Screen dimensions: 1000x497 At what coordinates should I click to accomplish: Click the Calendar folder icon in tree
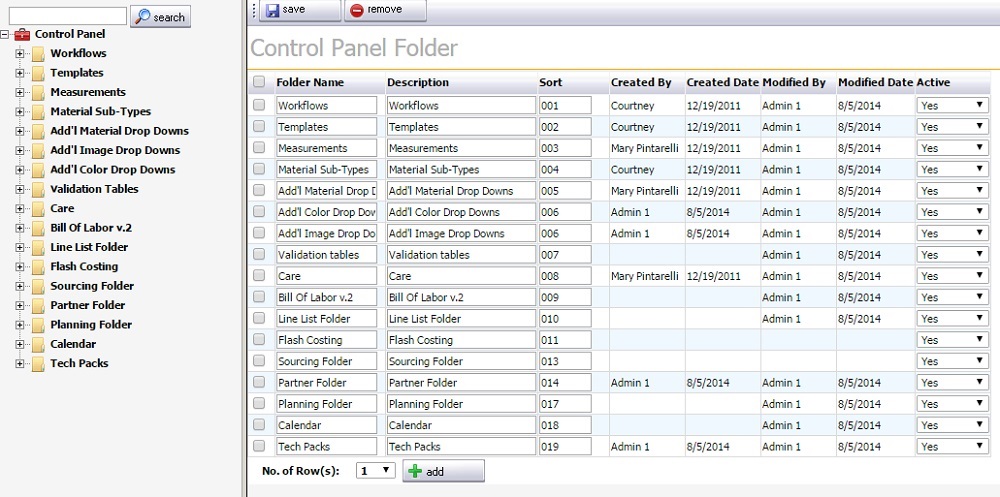point(38,344)
